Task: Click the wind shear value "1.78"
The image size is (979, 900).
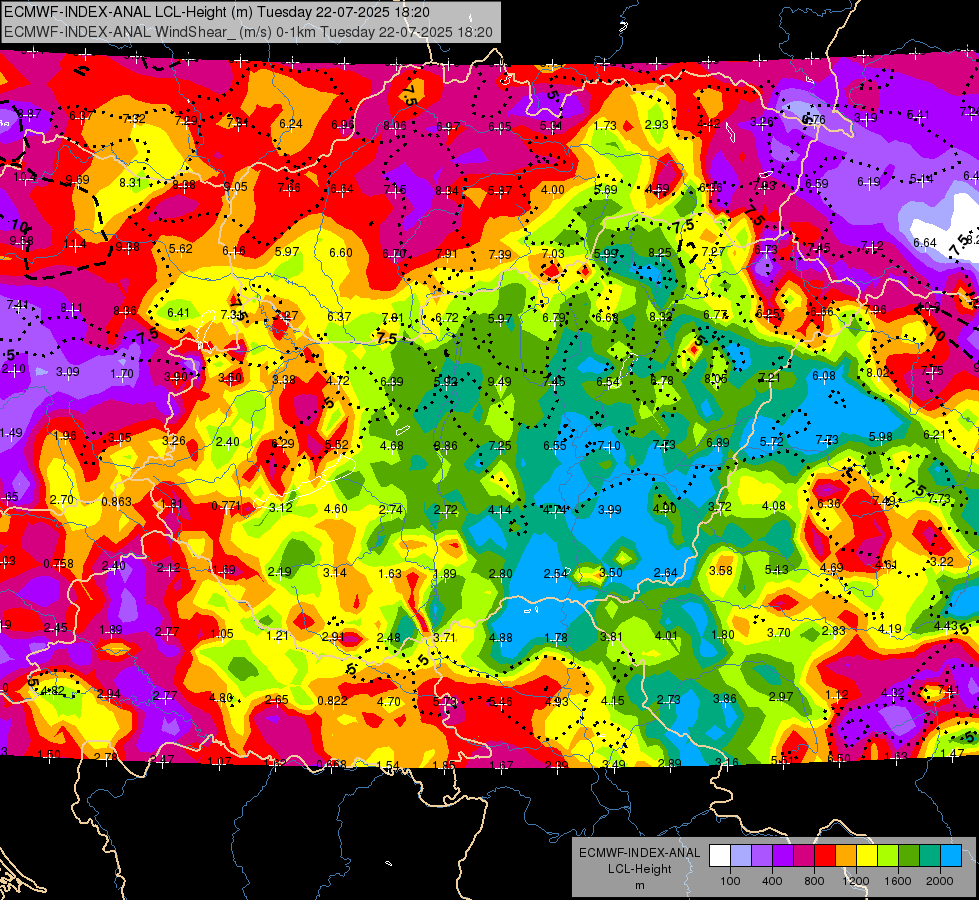Action: (556, 638)
